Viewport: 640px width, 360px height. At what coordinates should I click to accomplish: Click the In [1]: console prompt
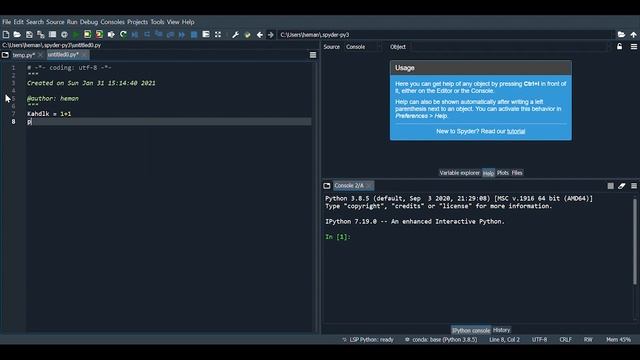tap(338, 237)
